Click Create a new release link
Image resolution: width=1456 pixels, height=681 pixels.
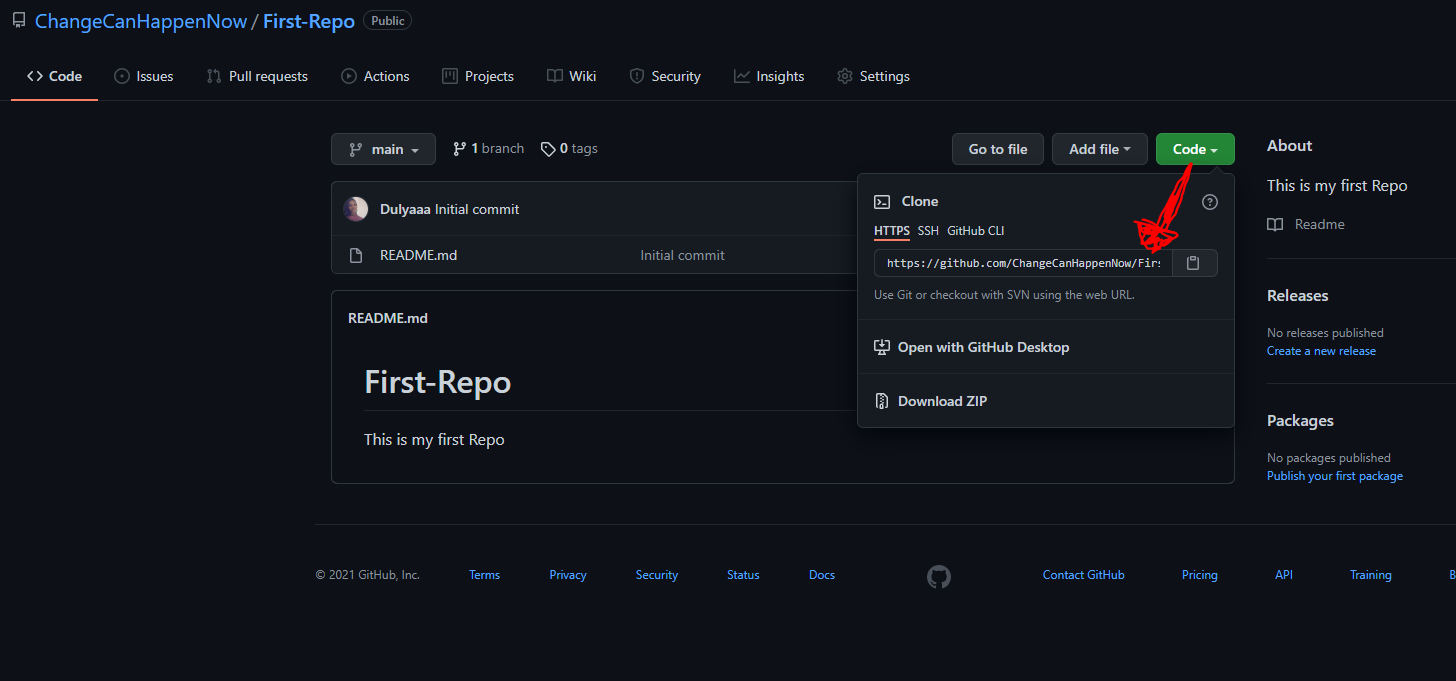click(x=1321, y=351)
